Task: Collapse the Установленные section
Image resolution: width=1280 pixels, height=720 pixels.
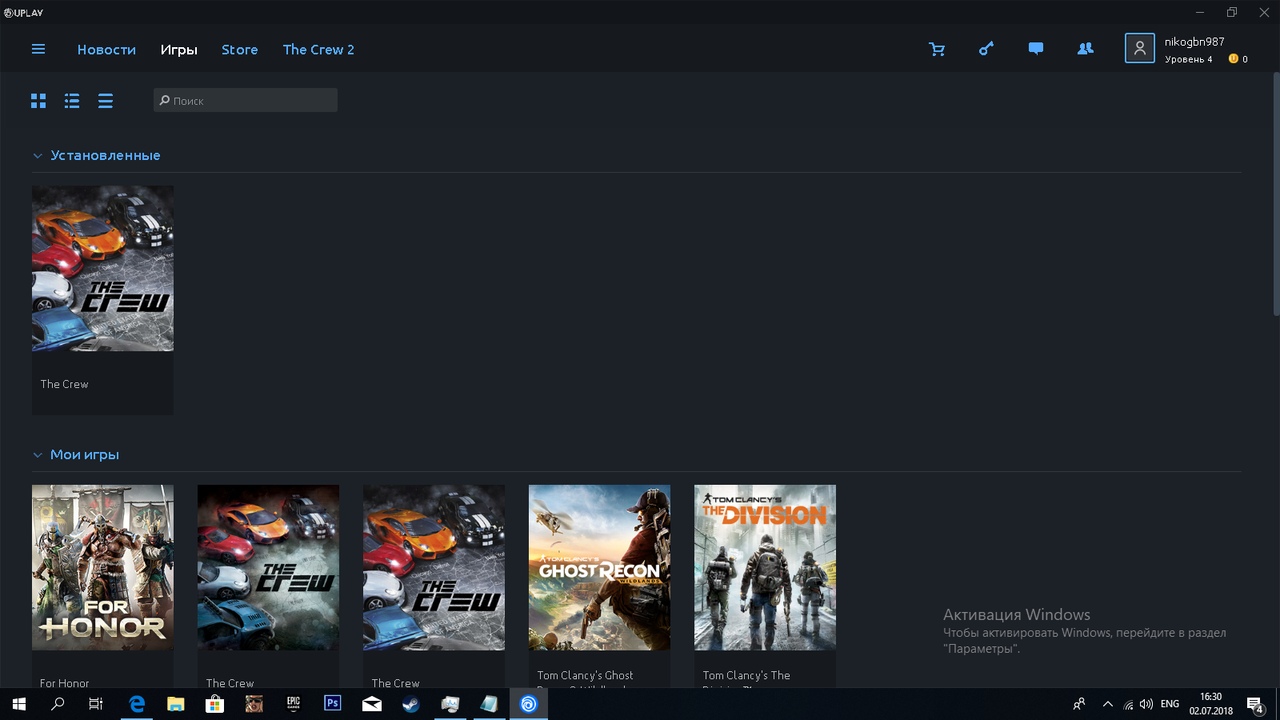Action: click(x=37, y=156)
